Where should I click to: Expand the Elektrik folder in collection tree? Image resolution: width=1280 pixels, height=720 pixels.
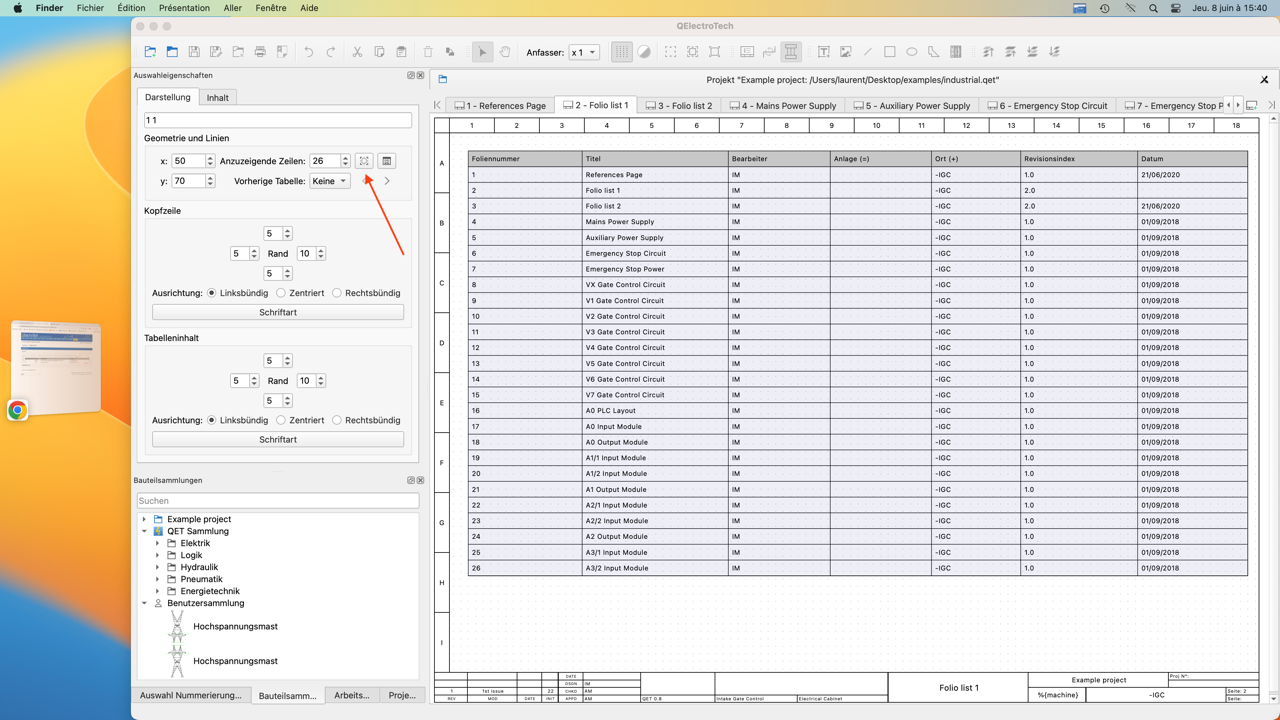[158, 543]
